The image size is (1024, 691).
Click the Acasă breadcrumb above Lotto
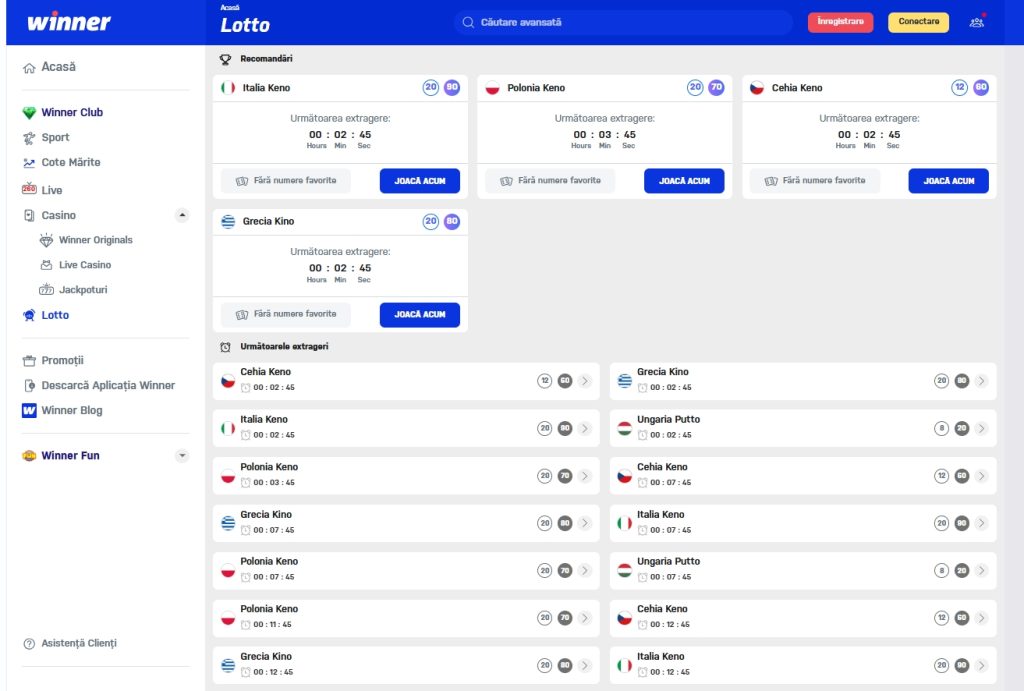point(230,7)
